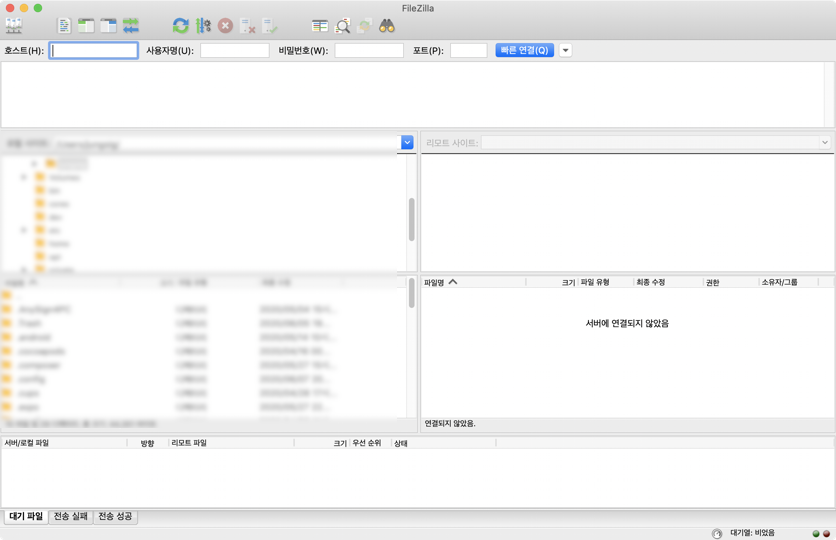This screenshot has height=540, width=836.
Task: Switch to the 전송 성공 tab
Action: pos(115,516)
